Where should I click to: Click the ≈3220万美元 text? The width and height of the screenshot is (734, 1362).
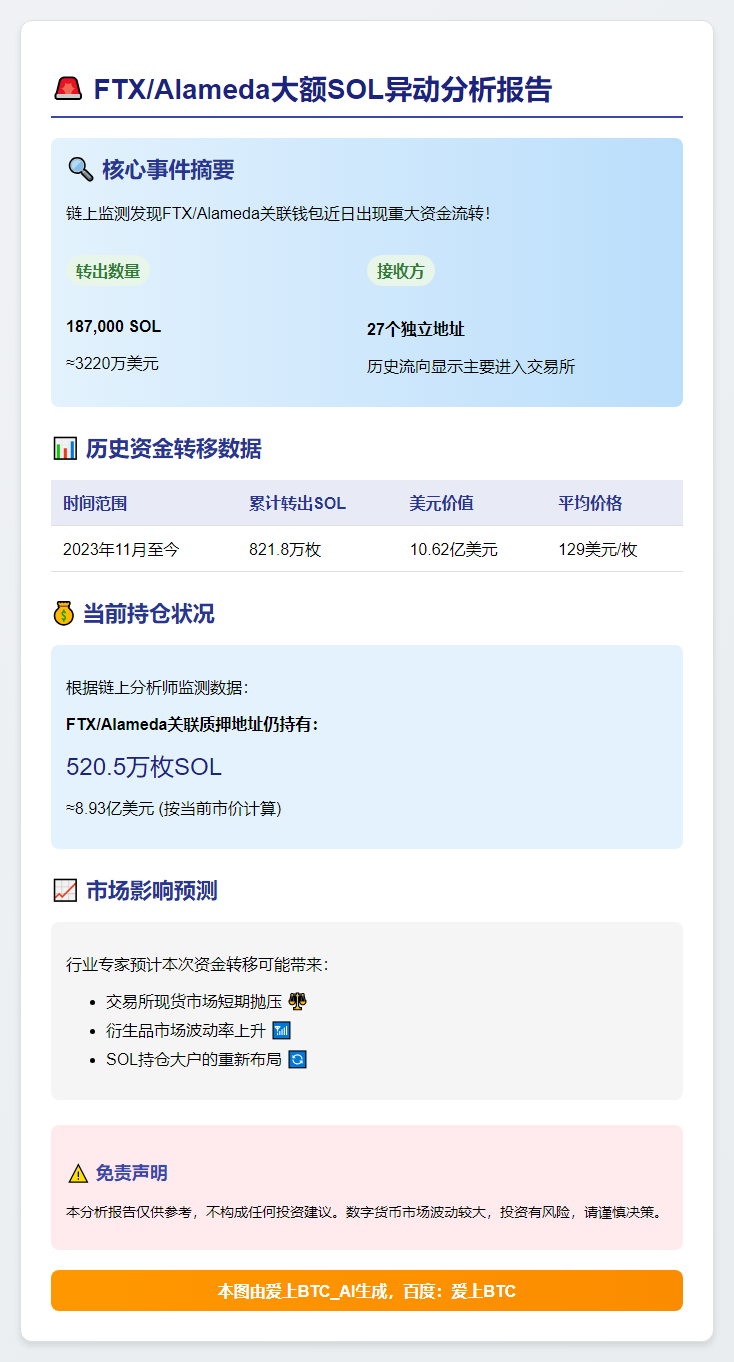[112, 363]
